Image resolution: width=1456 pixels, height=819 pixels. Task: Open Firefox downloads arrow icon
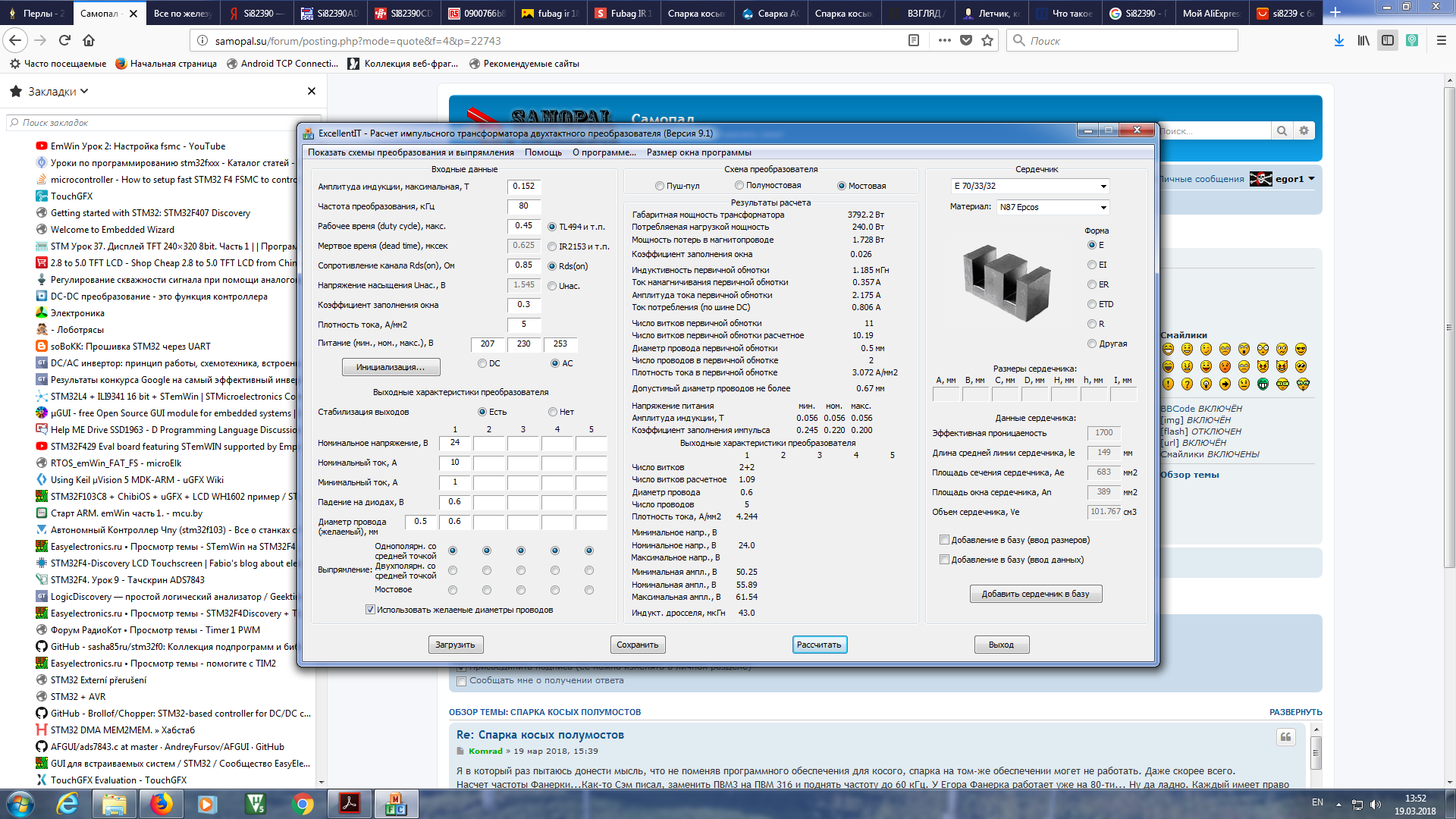(1338, 40)
